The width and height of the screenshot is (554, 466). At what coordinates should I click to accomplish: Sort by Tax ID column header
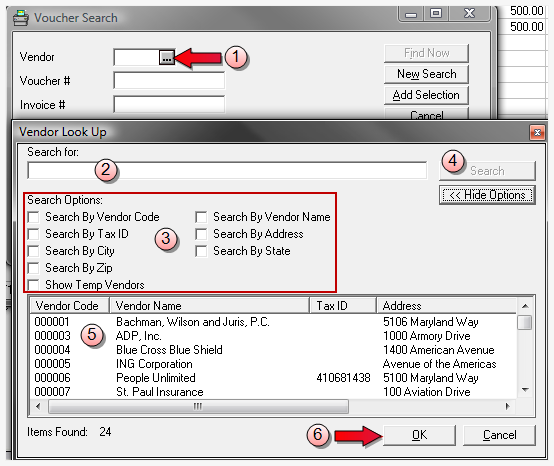click(x=343, y=306)
